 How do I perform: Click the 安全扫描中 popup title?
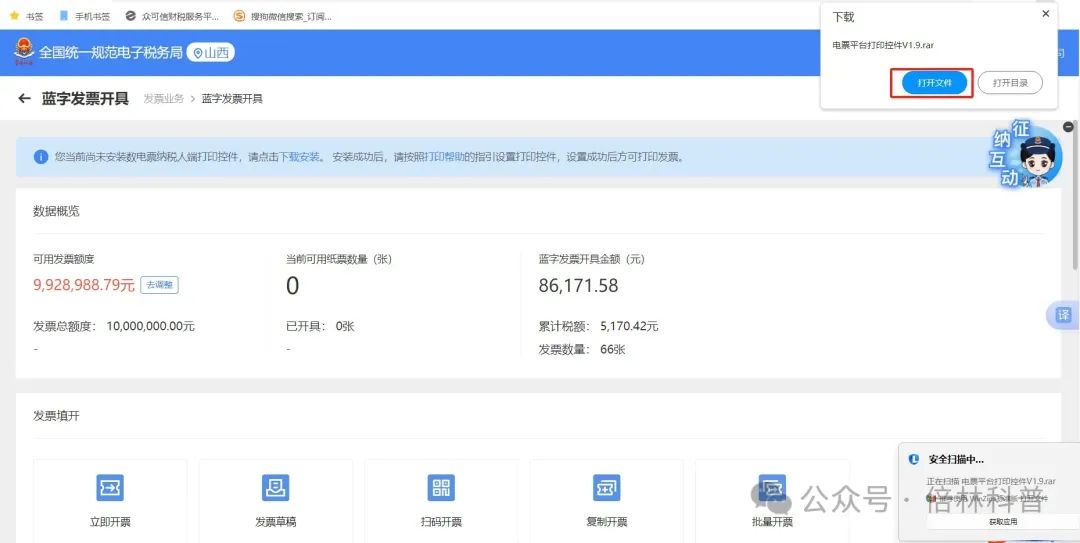pos(956,459)
